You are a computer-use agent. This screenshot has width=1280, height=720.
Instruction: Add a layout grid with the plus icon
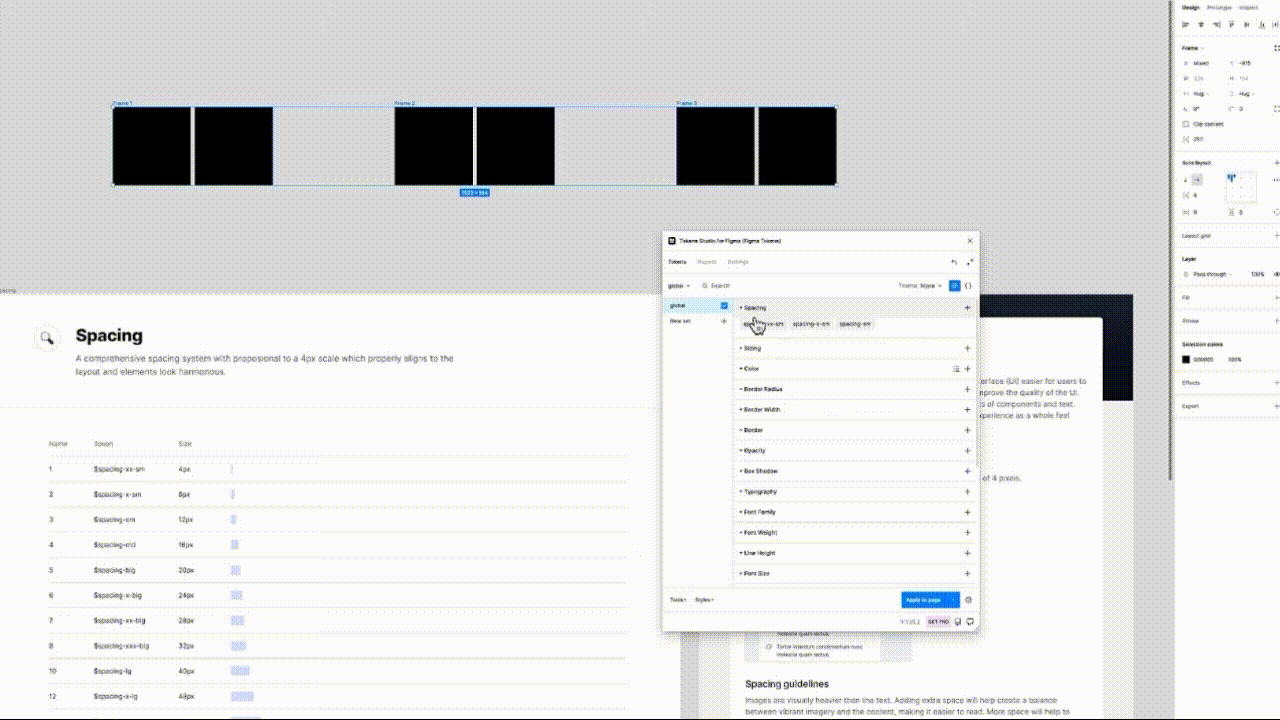coord(1275,236)
